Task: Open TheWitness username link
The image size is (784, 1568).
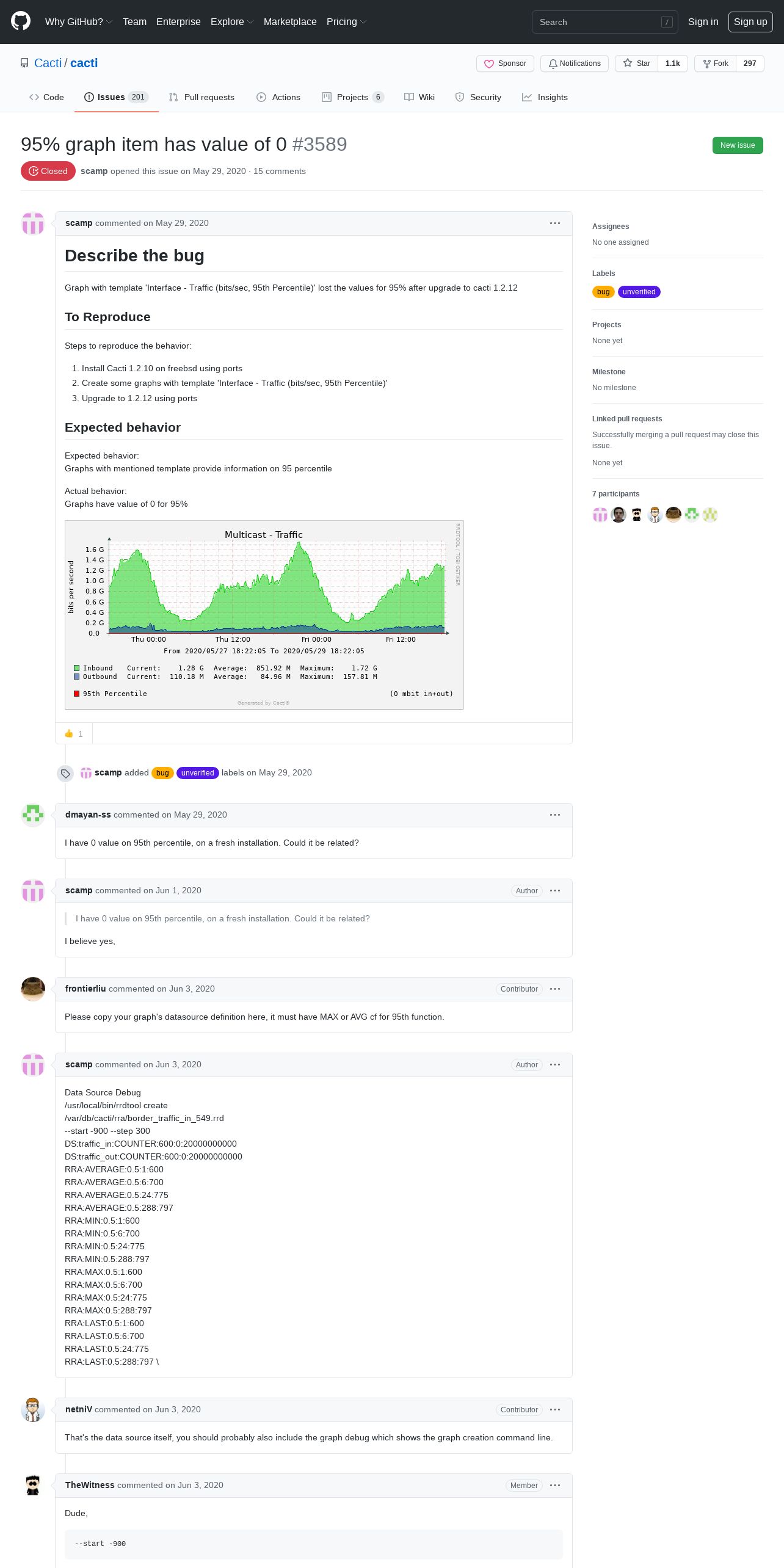Action: 90,1485
